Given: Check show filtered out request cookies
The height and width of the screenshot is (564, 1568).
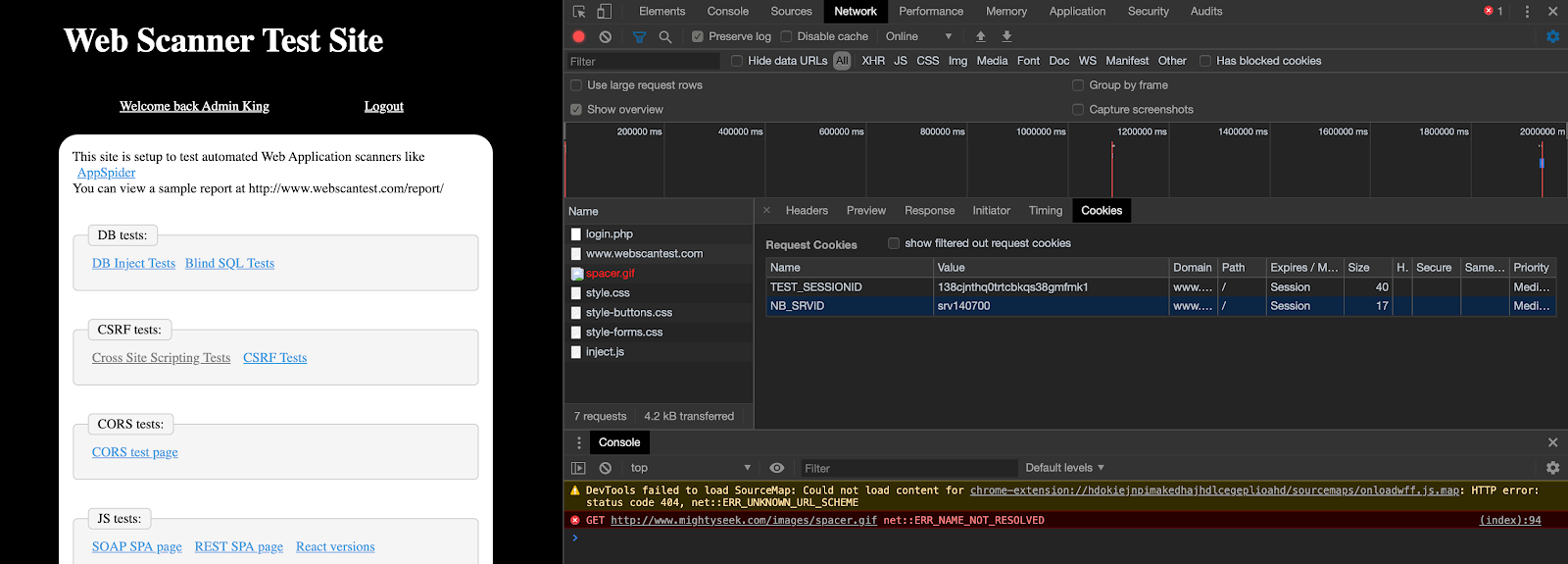Looking at the screenshot, I should 894,243.
